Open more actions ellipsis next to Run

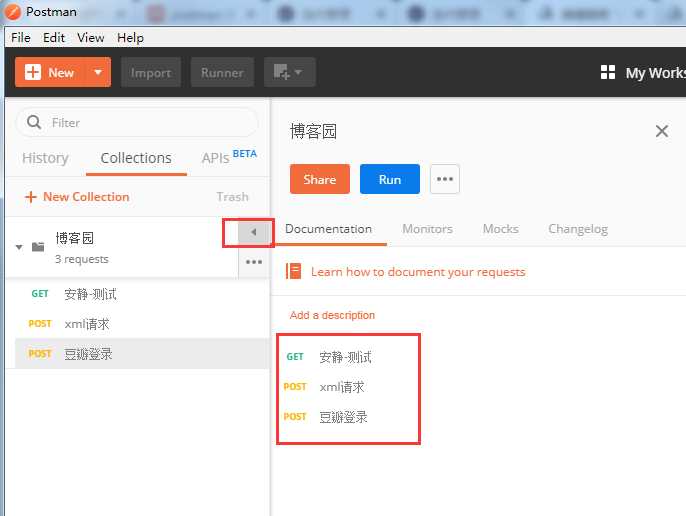tap(445, 179)
